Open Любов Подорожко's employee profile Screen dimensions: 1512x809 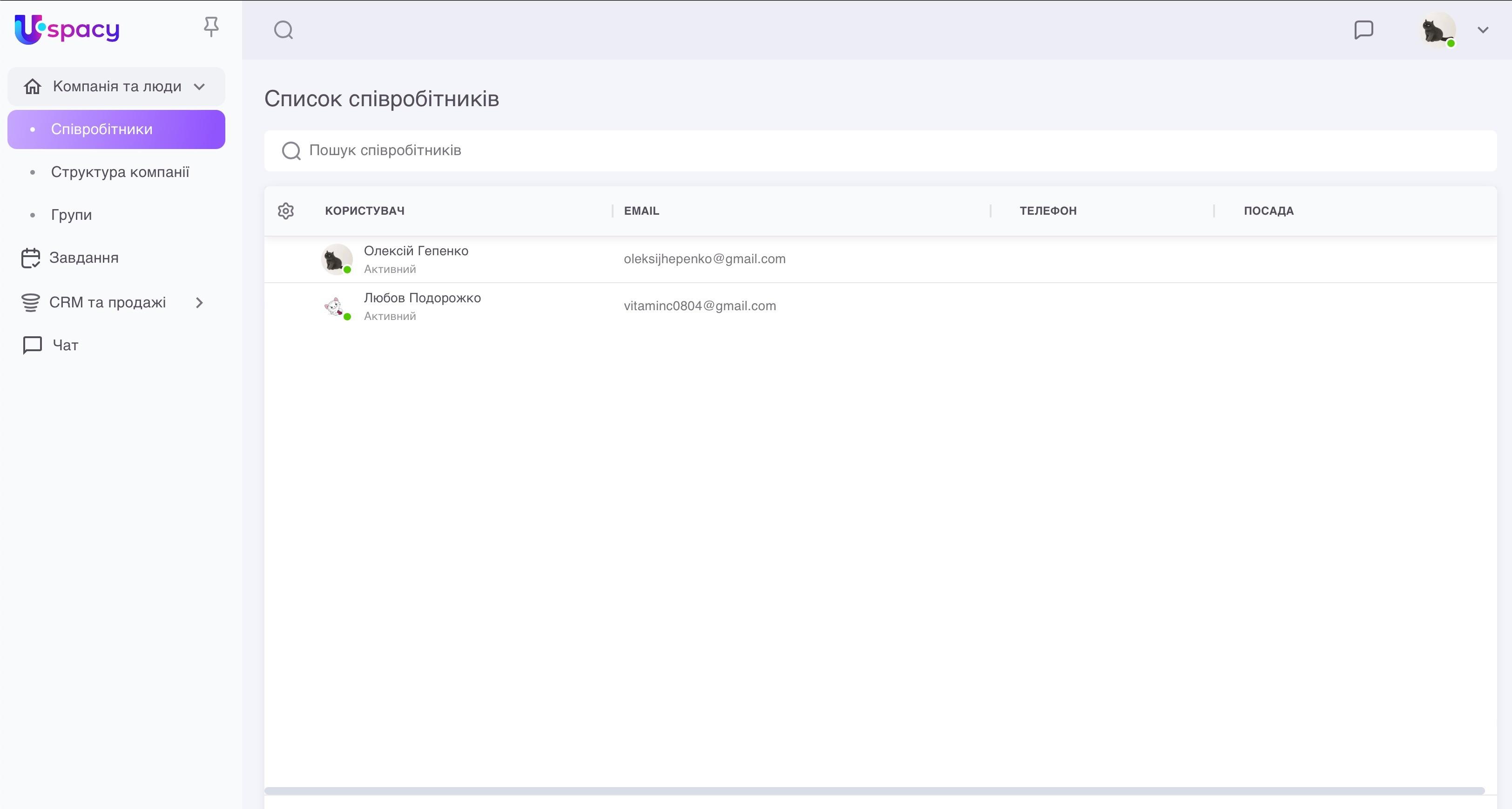click(x=422, y=298)
